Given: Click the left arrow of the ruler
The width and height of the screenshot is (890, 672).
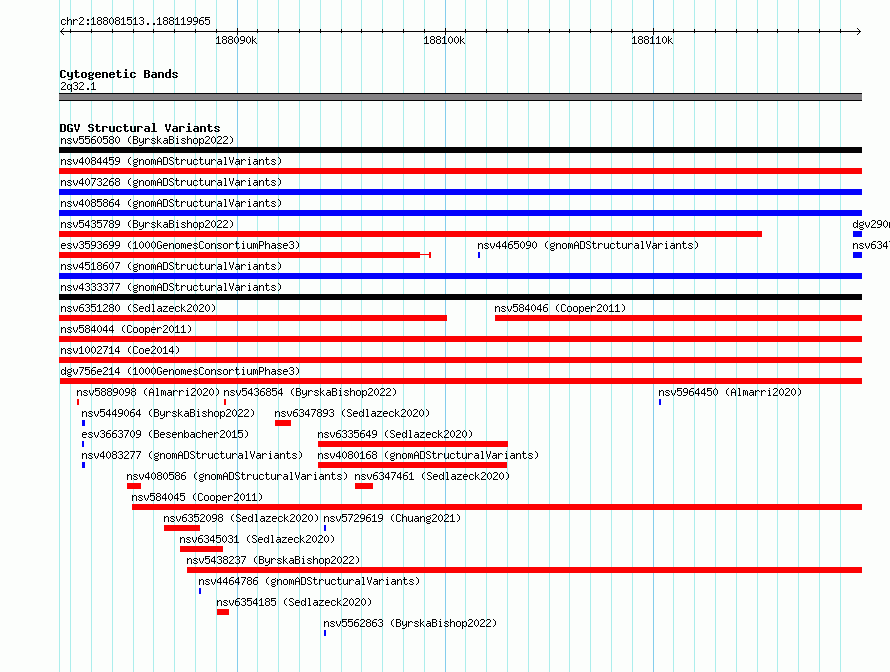Looking at the screenshot, I should (62, 31).
